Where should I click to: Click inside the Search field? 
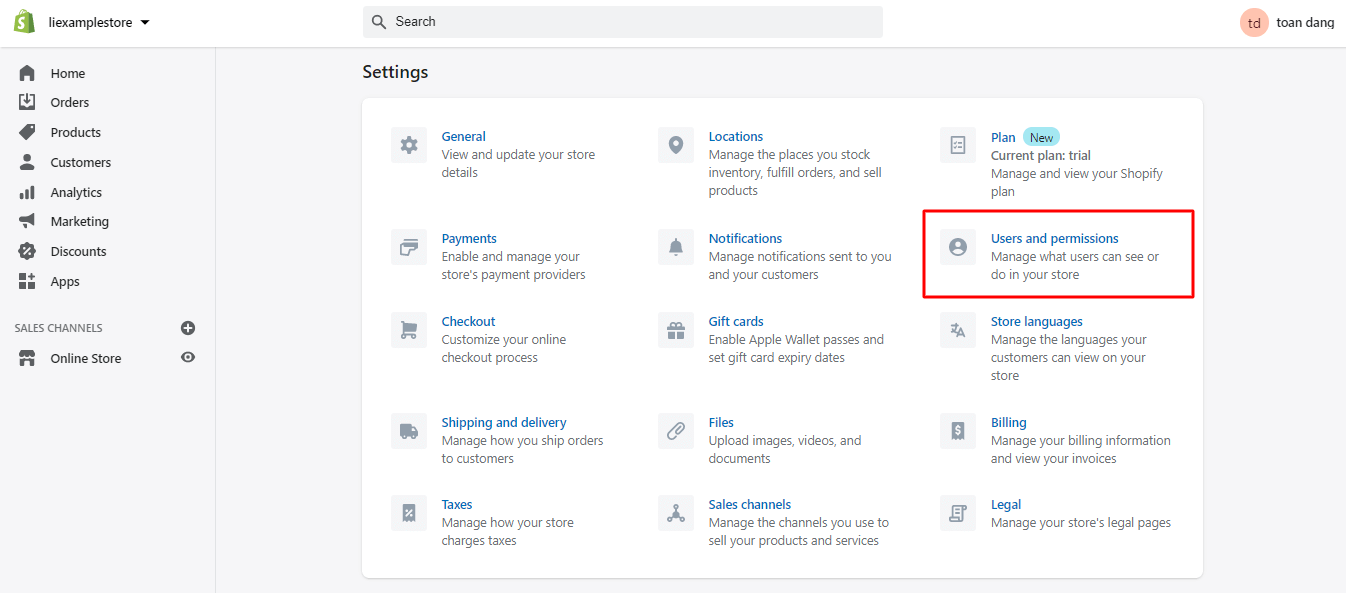(622, 21)
